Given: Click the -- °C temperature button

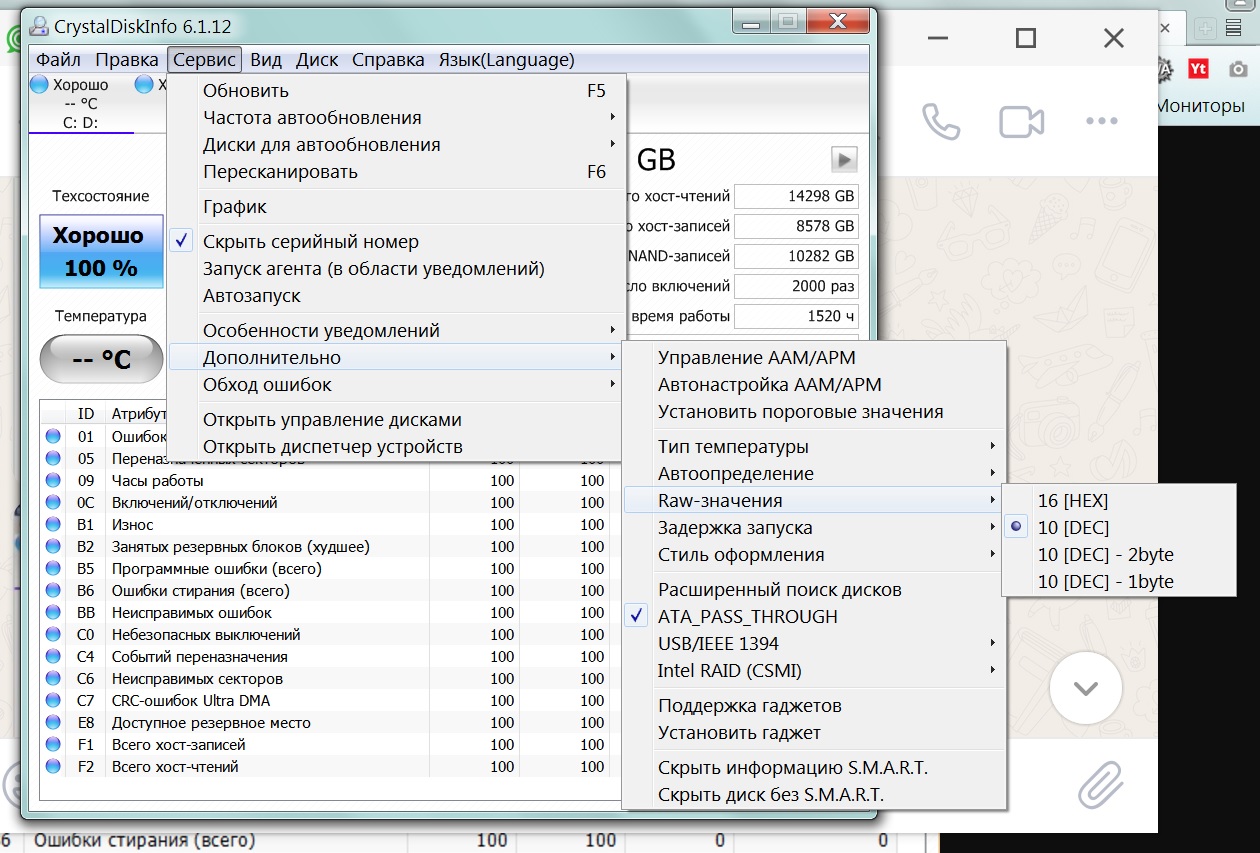Looking at the screenshot, I should pos(101,359).
